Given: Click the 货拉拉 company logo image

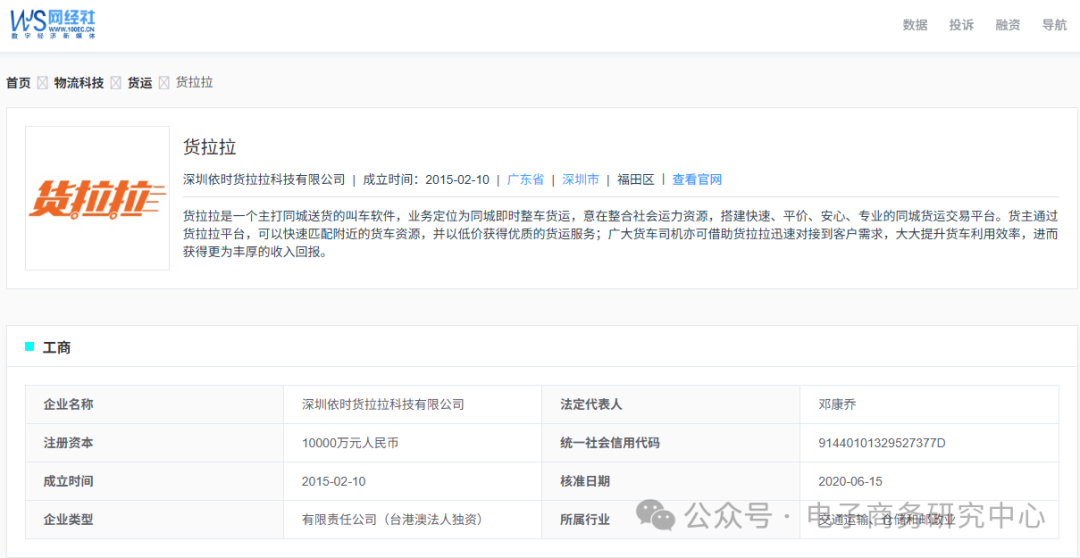Looking at the screenshot, I should pyautogui.click(x=97, y=198).
